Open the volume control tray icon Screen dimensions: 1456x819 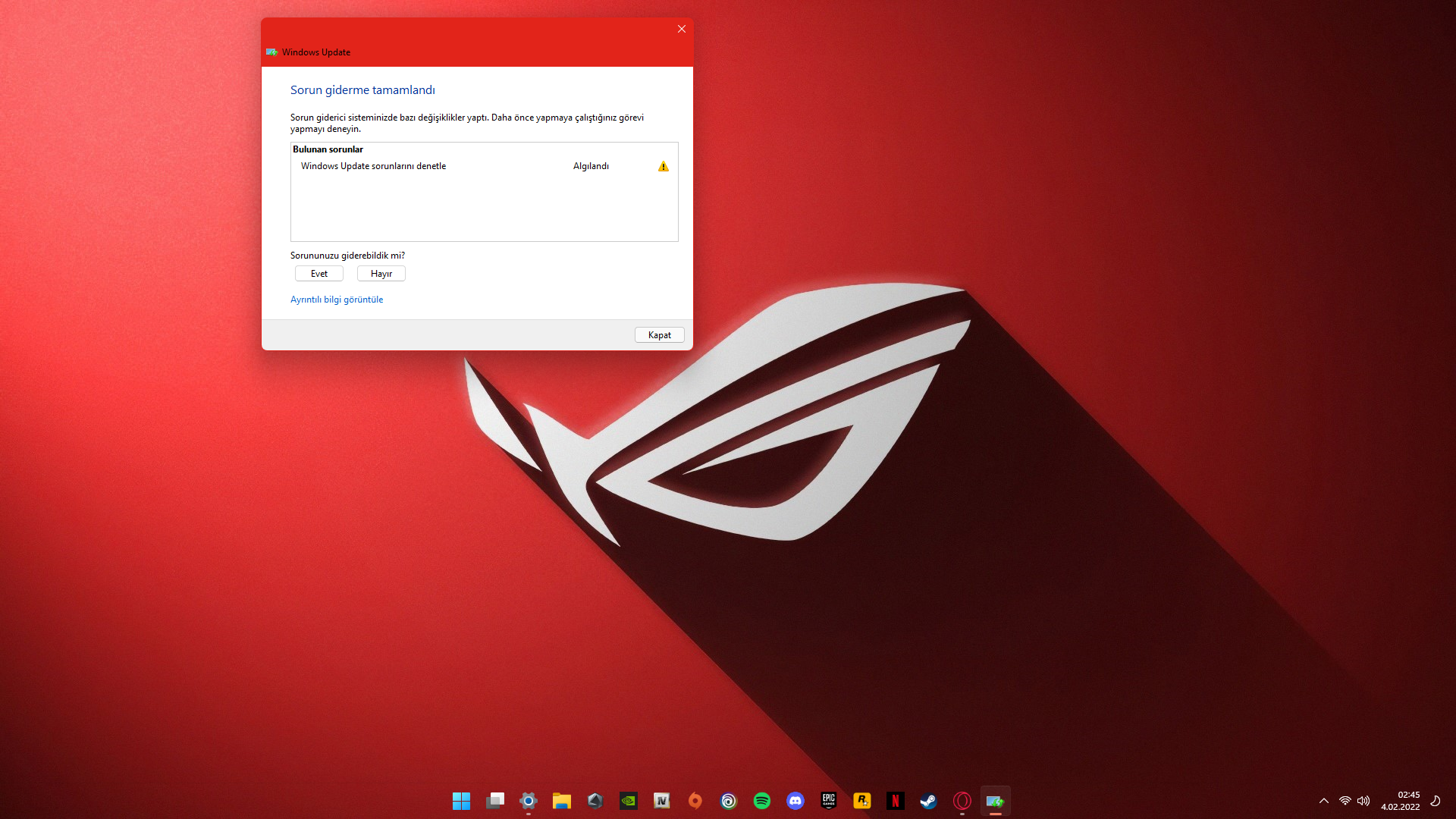pos(1363,801)
